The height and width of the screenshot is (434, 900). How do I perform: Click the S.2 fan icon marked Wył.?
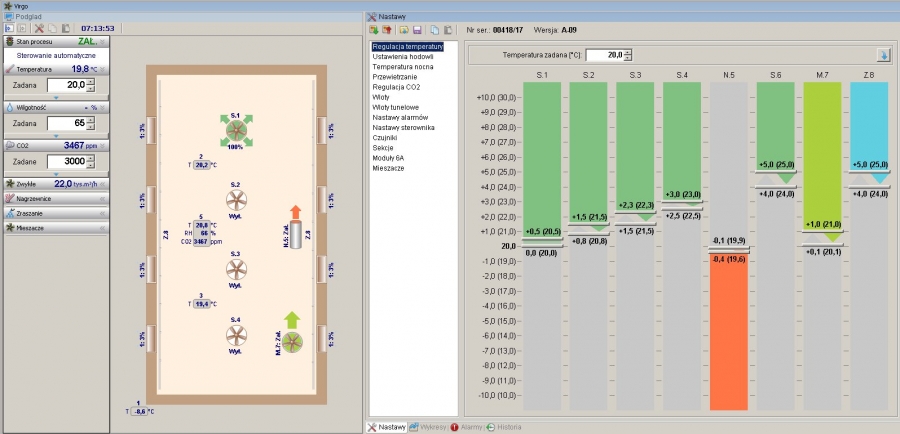[236, 200]
